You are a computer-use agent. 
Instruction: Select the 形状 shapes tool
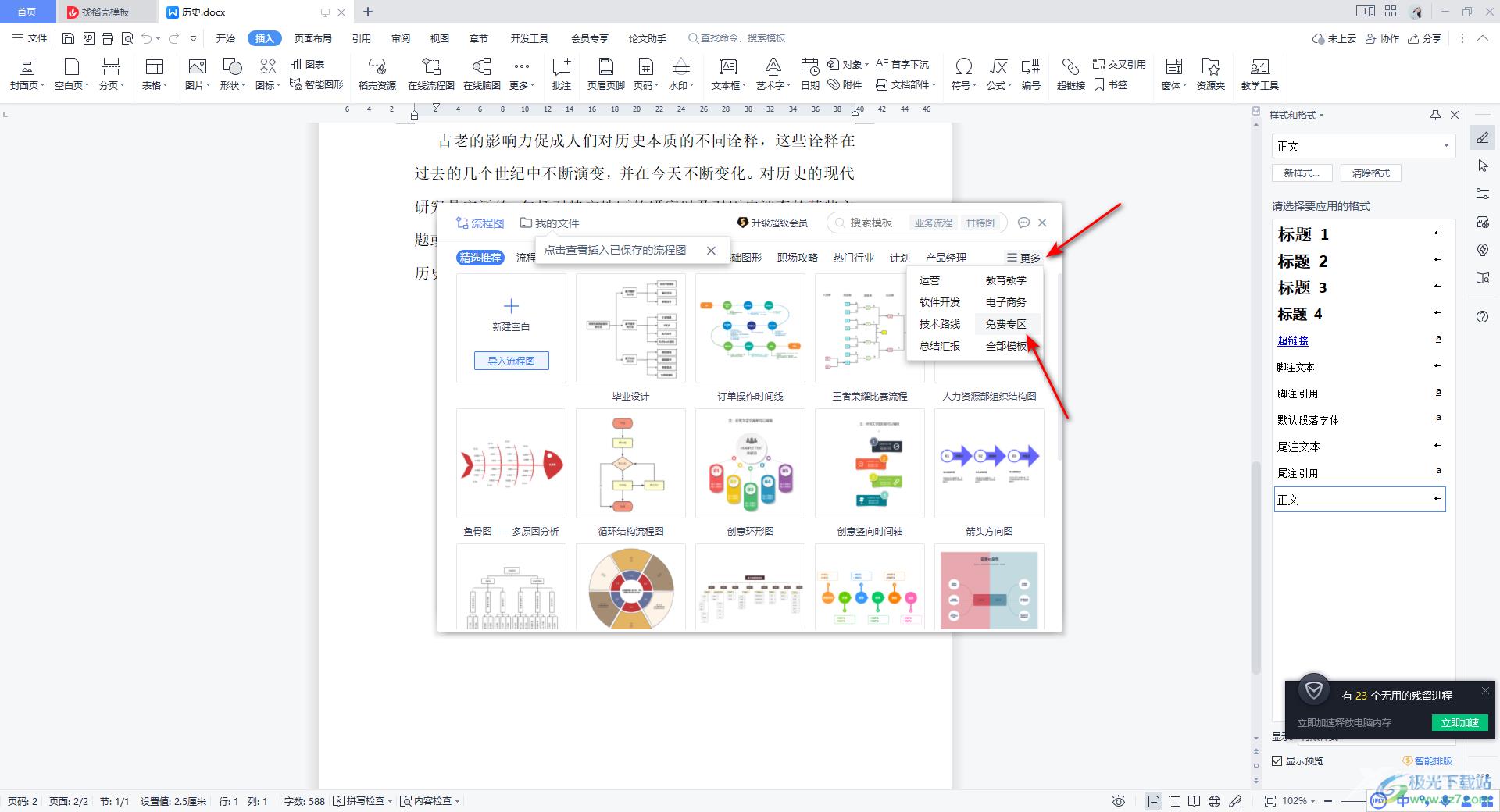coord(232,74)
